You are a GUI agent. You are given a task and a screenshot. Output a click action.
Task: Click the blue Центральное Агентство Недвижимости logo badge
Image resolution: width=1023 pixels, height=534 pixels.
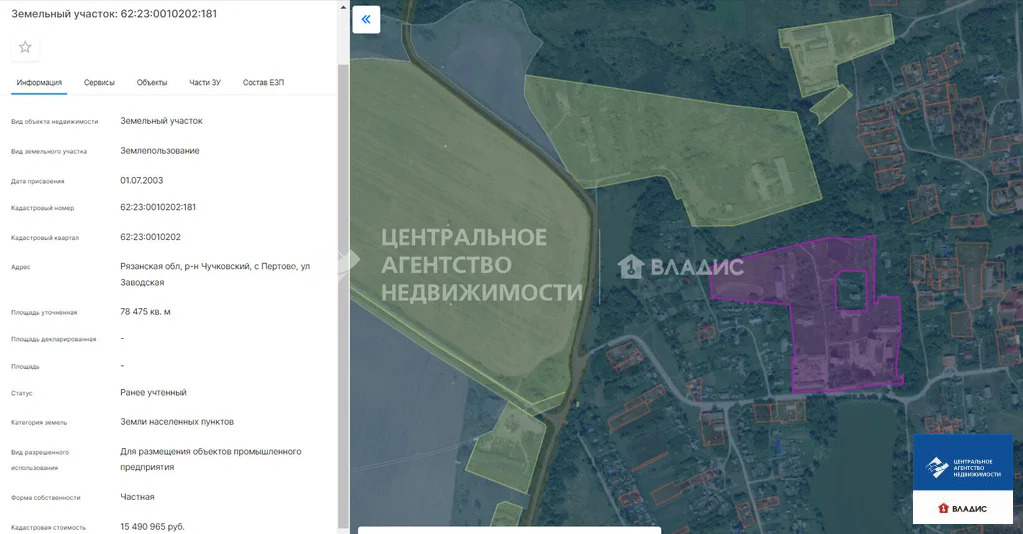(x=962, y=467)
